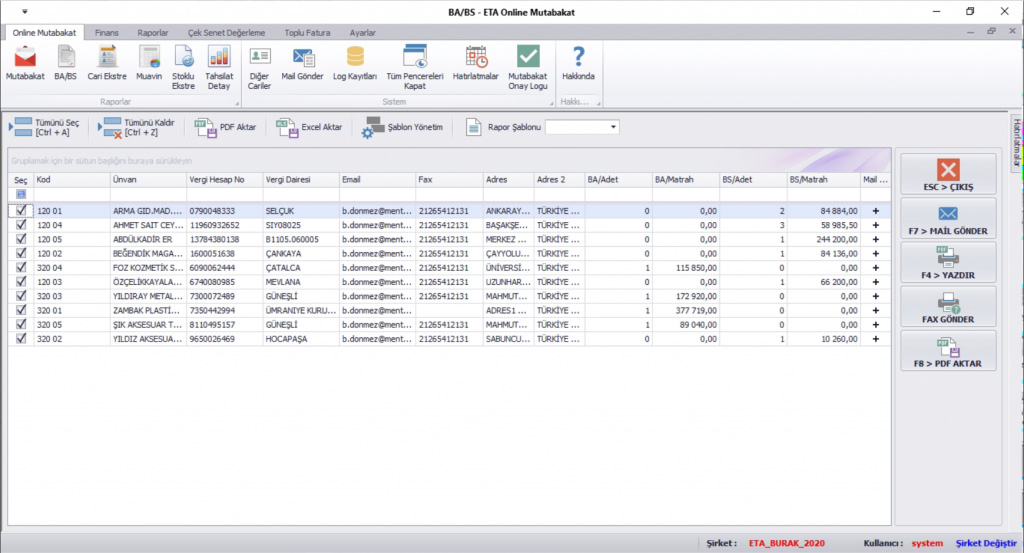
Task: Uncheck the 120 04 AHMET SAİT row checkbox
Action: [x=21, y=225]
